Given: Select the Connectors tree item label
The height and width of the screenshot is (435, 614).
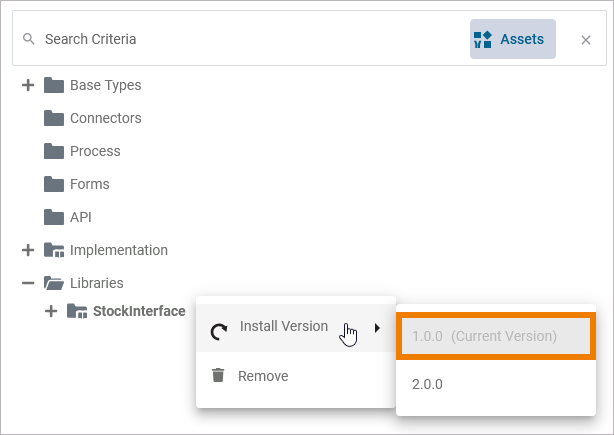Looking at the screenshot, I should [x=105, y=118].
